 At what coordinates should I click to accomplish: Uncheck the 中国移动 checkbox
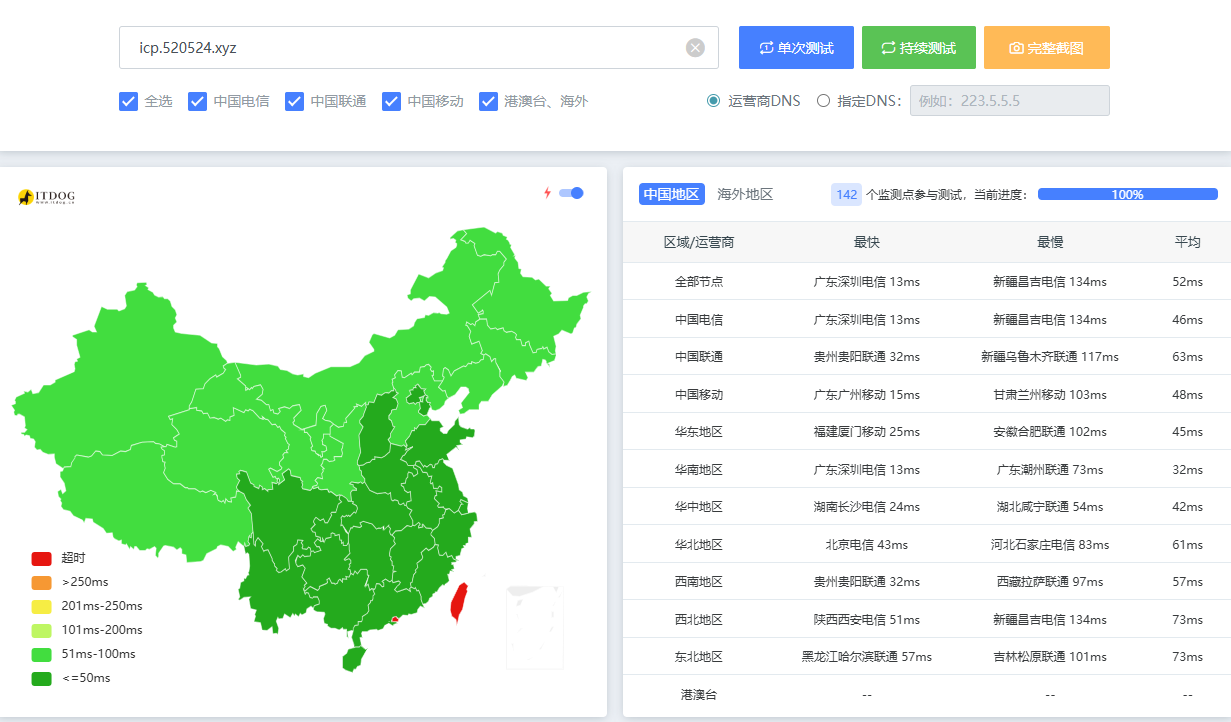click(x=391, y=101)
